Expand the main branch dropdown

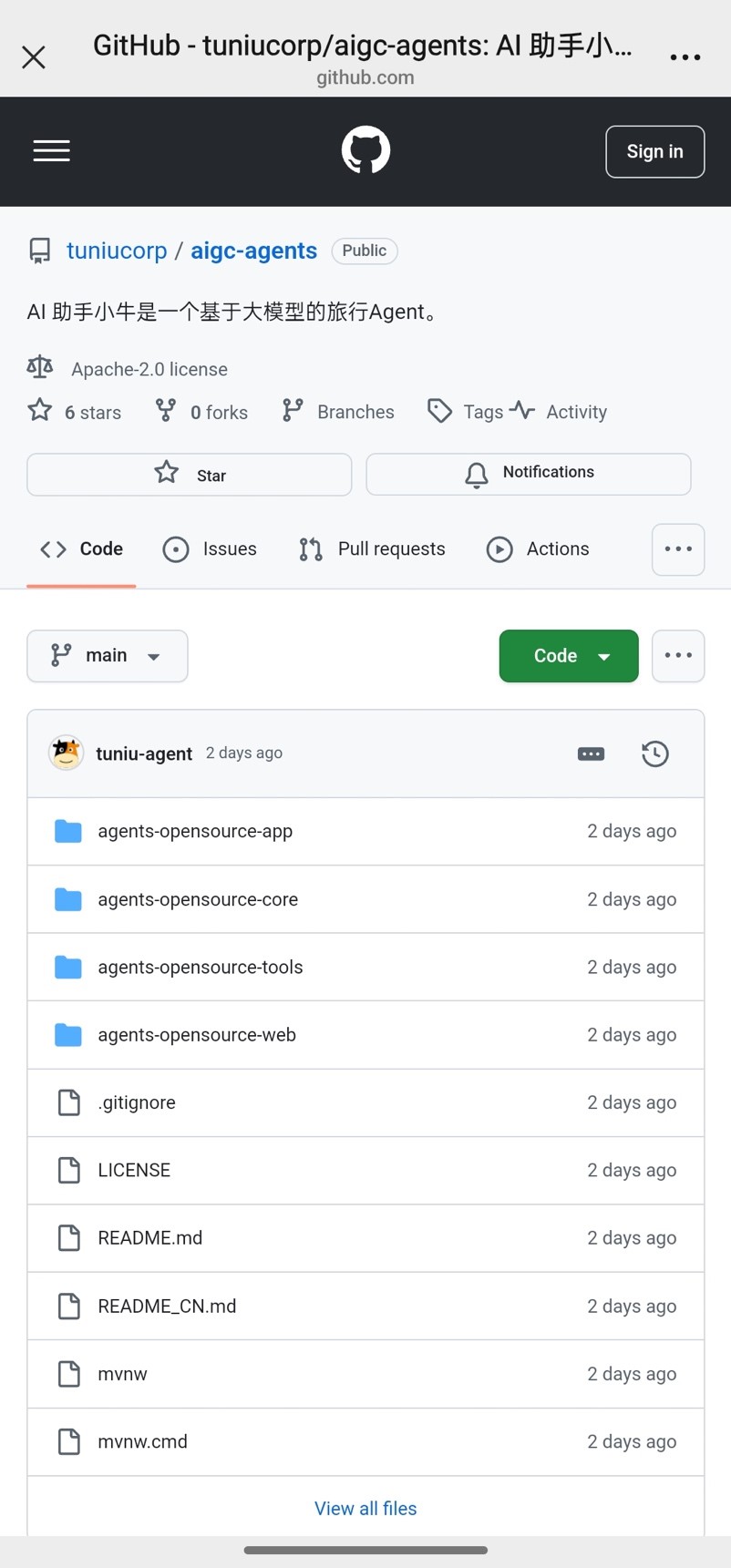pyautogui.click(x=108, y=656)
